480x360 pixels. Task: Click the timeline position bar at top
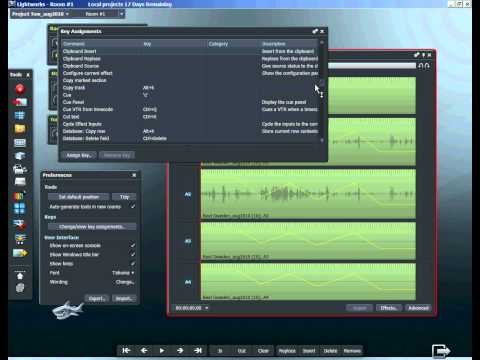click(372, 66)
